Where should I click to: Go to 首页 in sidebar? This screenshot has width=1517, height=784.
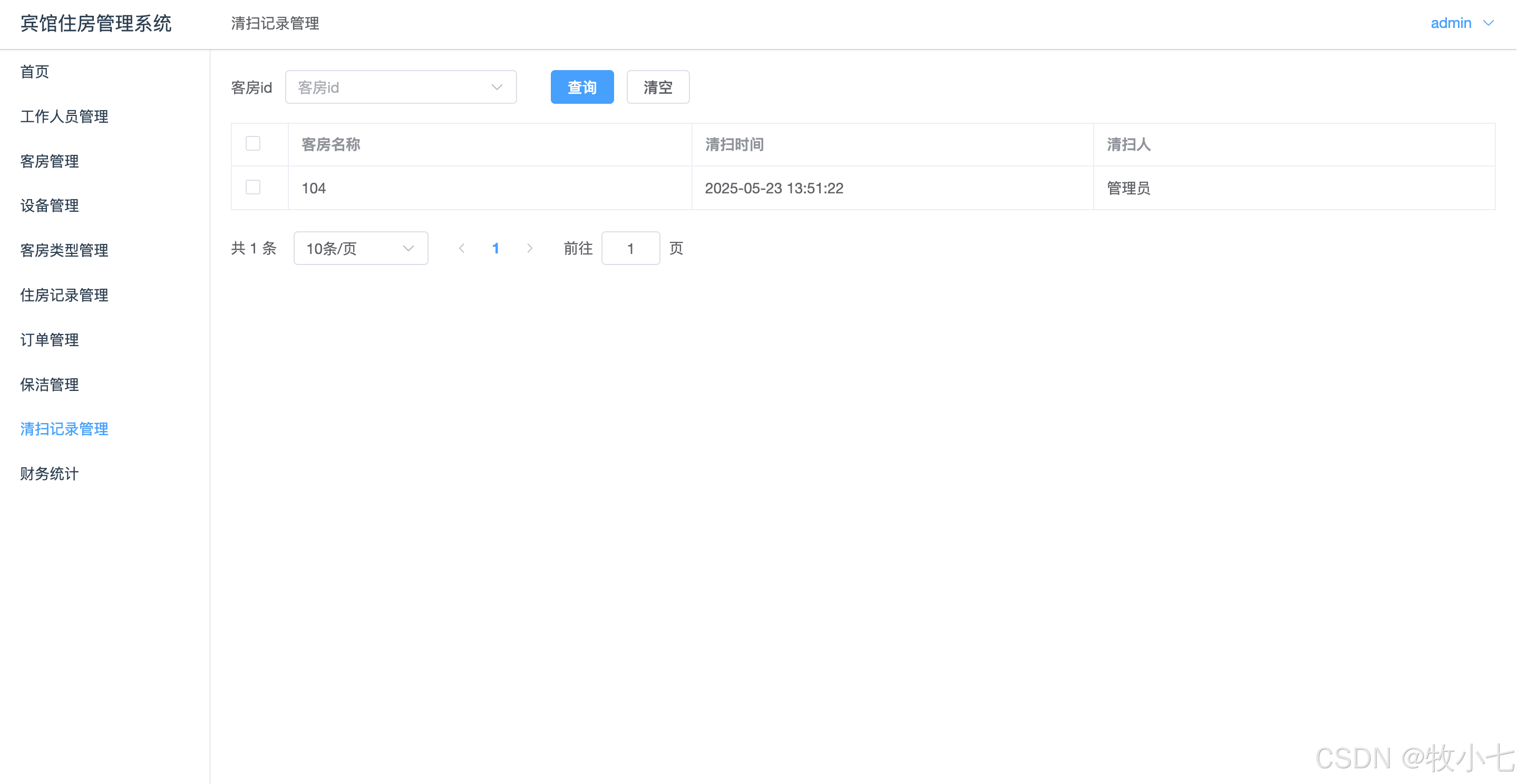point(35,72)
